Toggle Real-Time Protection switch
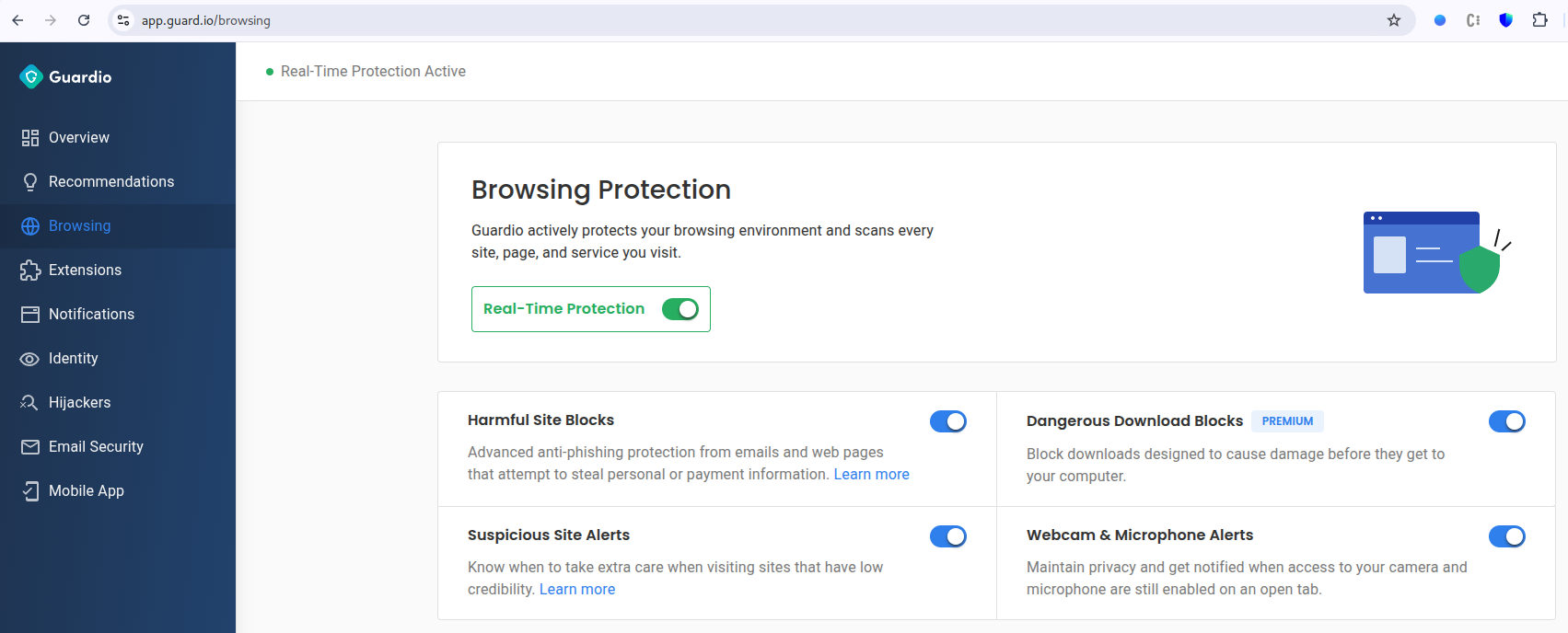This screenshot has width=1568, height=633. tap(680, 309)
